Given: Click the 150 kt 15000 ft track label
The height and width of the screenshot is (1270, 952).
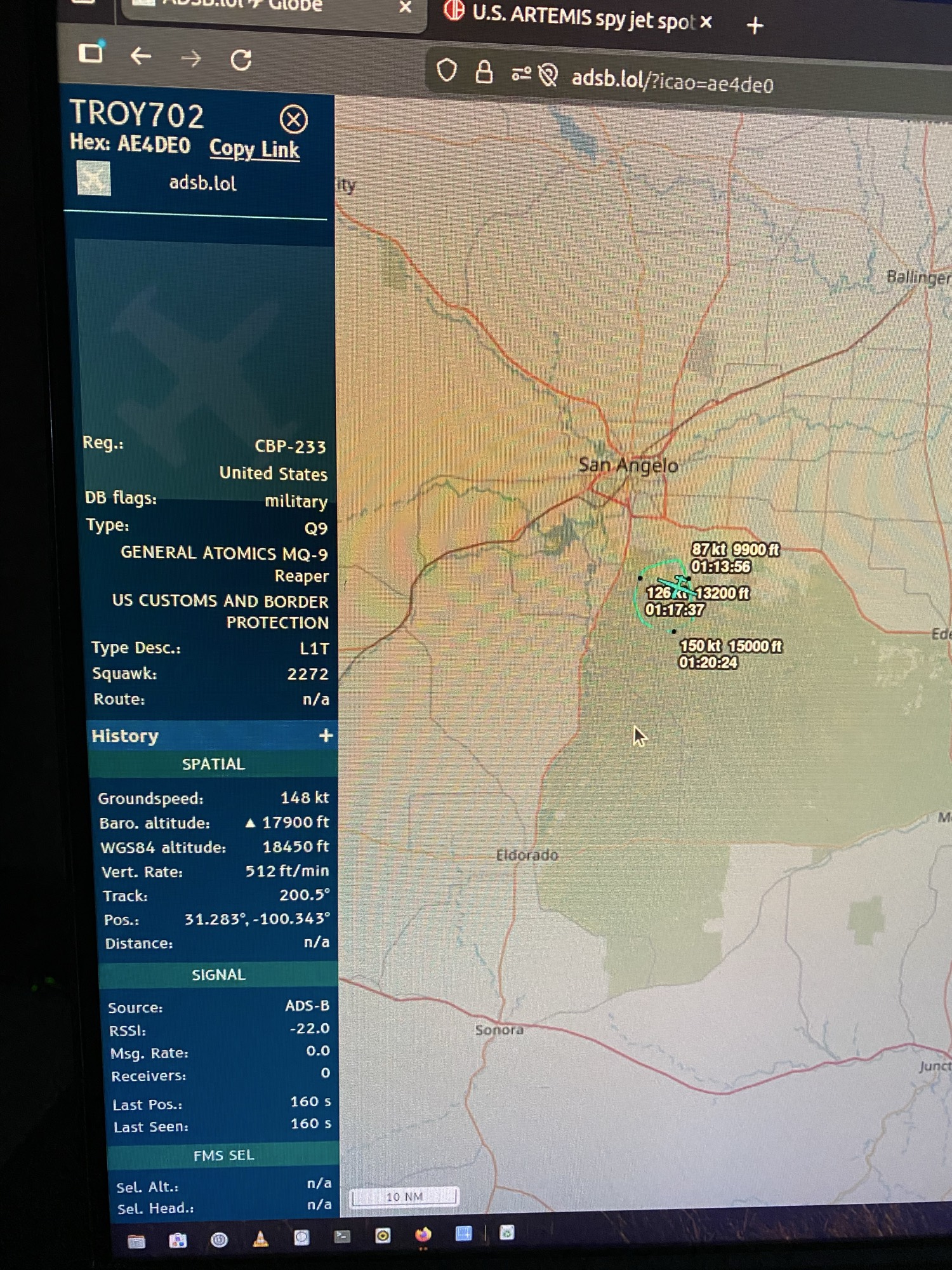Looking at the screenshot, I should click(730, 646).
